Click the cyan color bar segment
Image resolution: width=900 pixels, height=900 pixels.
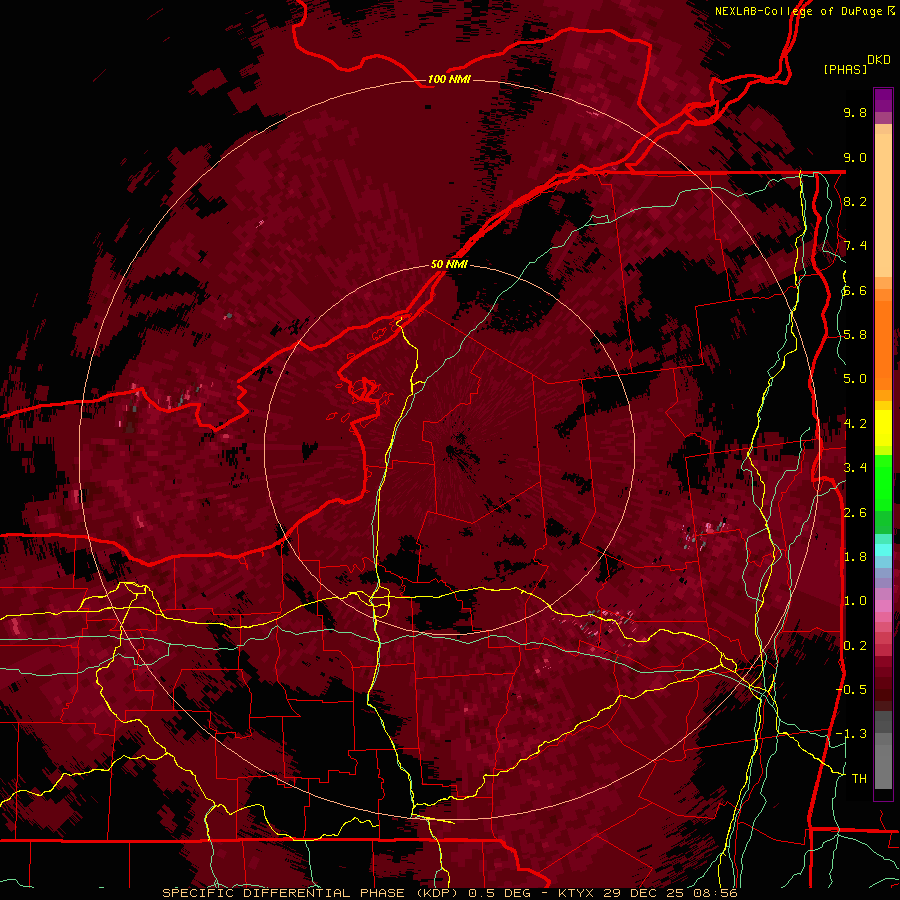pyautogui.click(x=883, y=550)
